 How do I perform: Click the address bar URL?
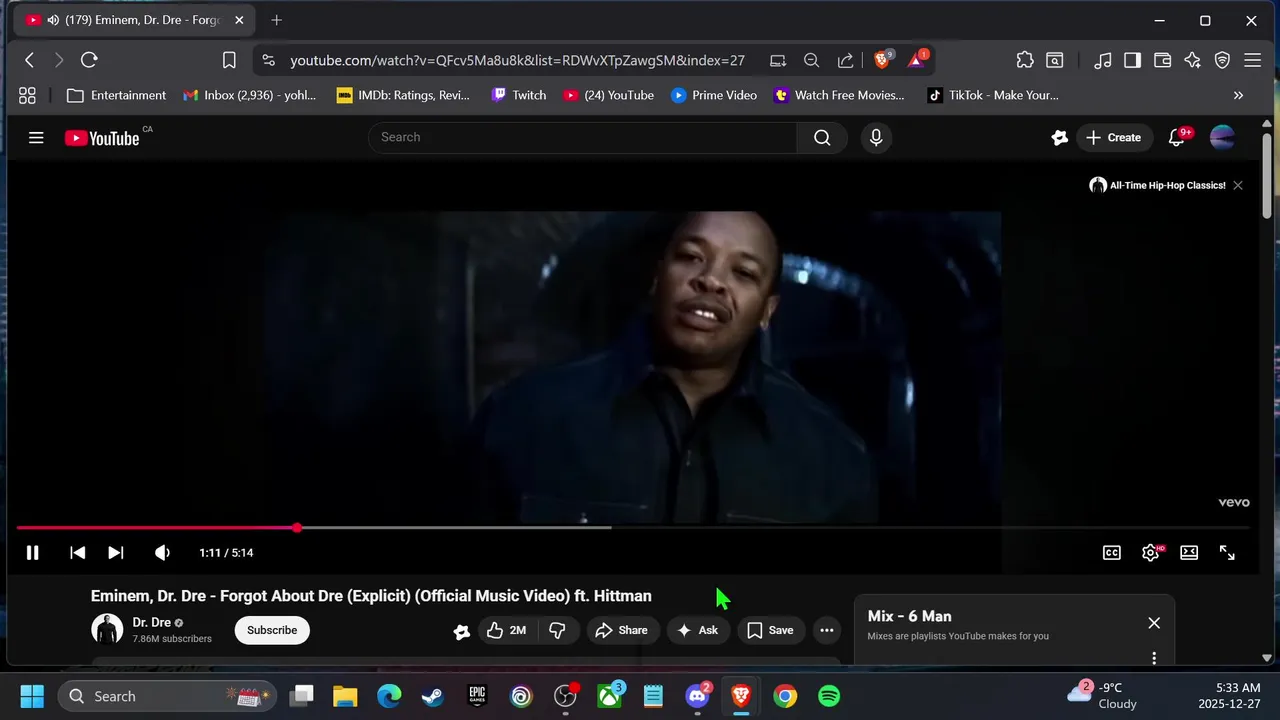517,60
